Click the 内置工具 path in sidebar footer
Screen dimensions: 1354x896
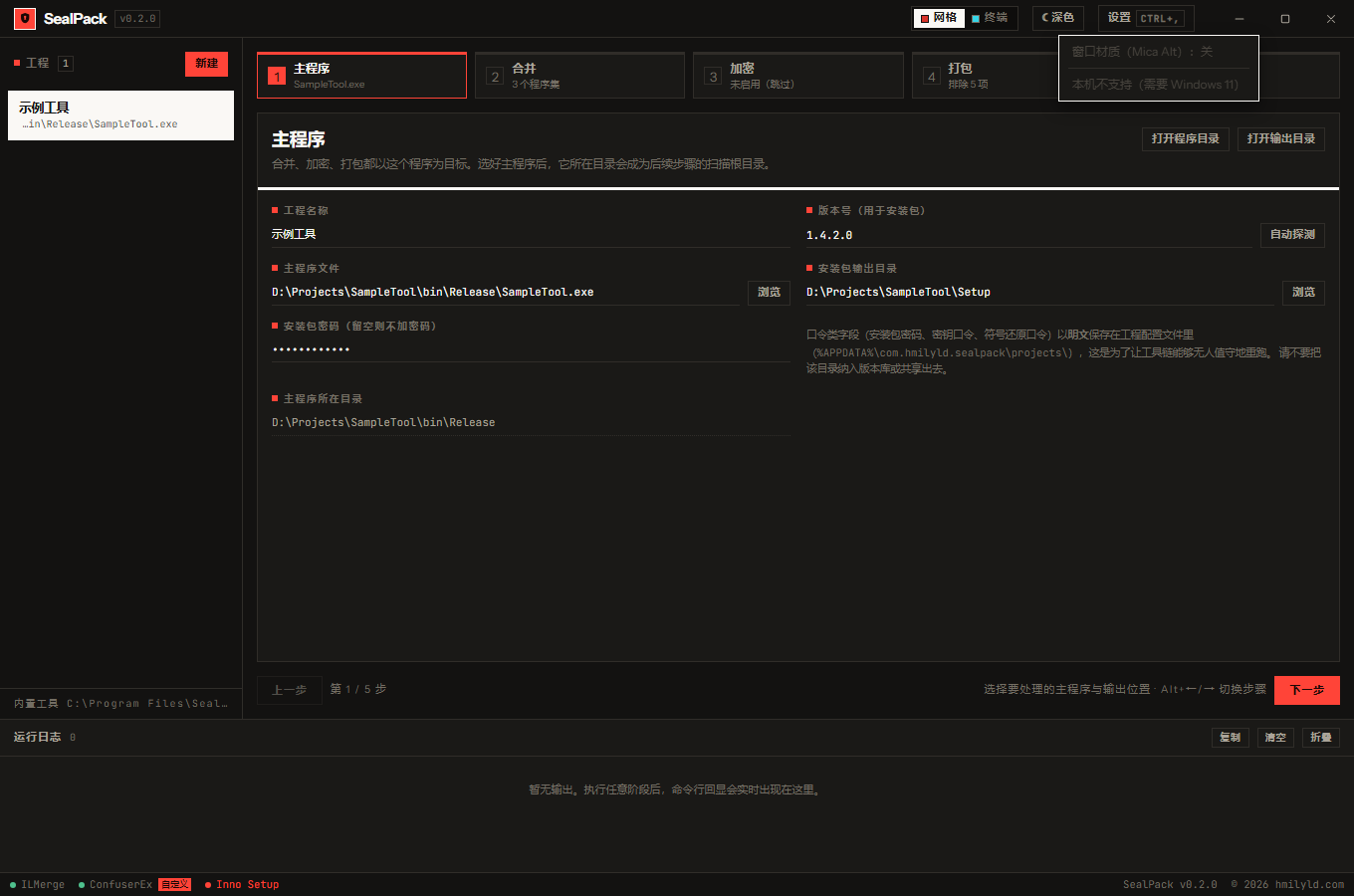coord(120,703)
